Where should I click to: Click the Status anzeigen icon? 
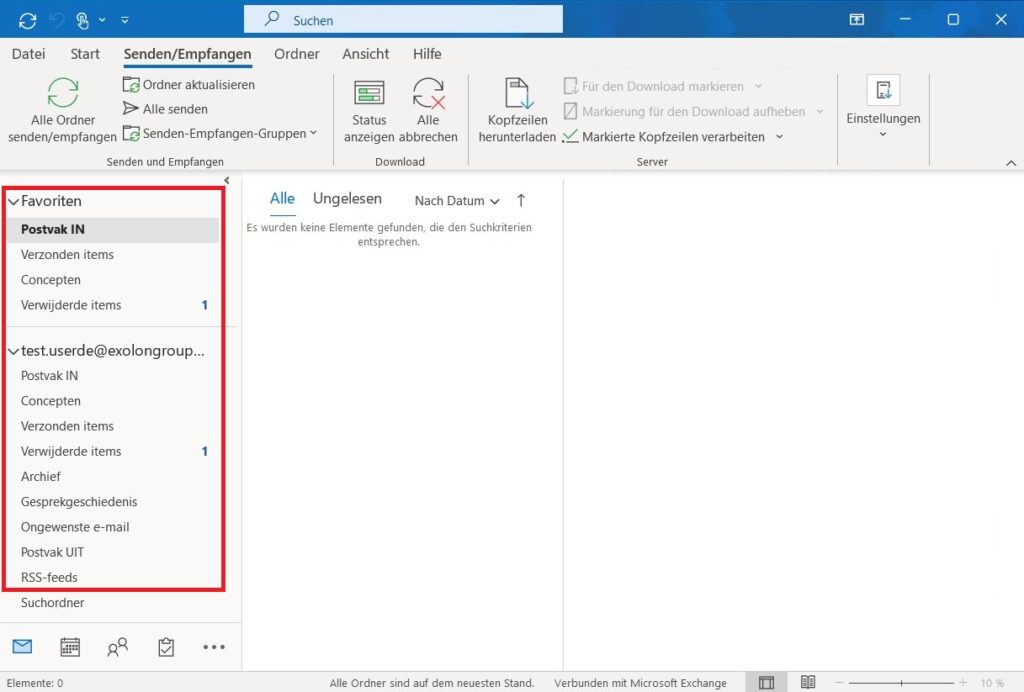(x=369, y=94)
